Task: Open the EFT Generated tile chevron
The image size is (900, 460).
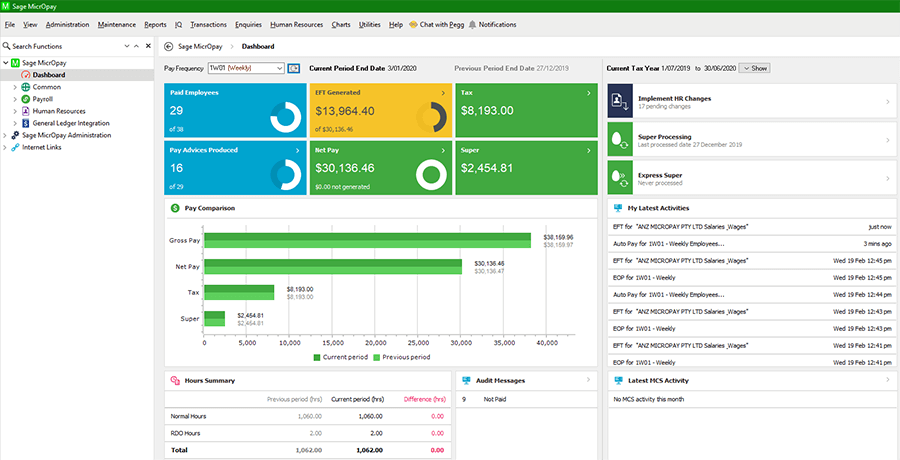Action: (443, 92)
